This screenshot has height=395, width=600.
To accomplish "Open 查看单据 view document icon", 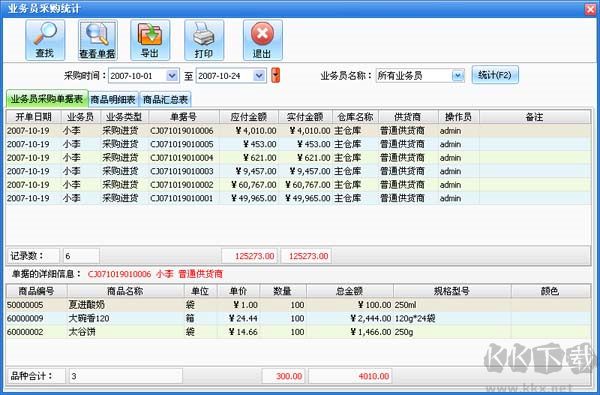I will (98, 40).
